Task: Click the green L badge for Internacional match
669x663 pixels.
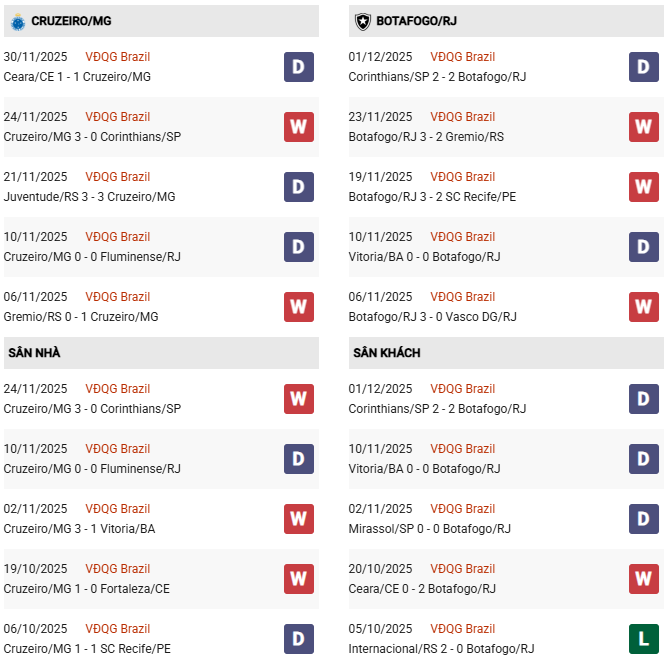Action: pos(644,639)
